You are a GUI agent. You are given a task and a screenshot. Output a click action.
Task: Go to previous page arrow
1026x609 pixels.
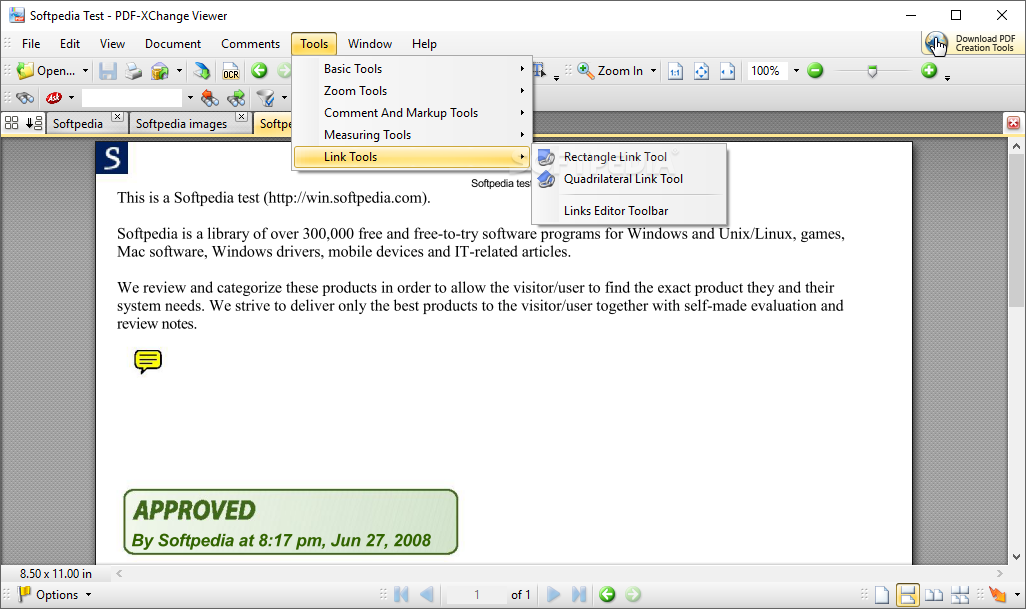point(427,594)
